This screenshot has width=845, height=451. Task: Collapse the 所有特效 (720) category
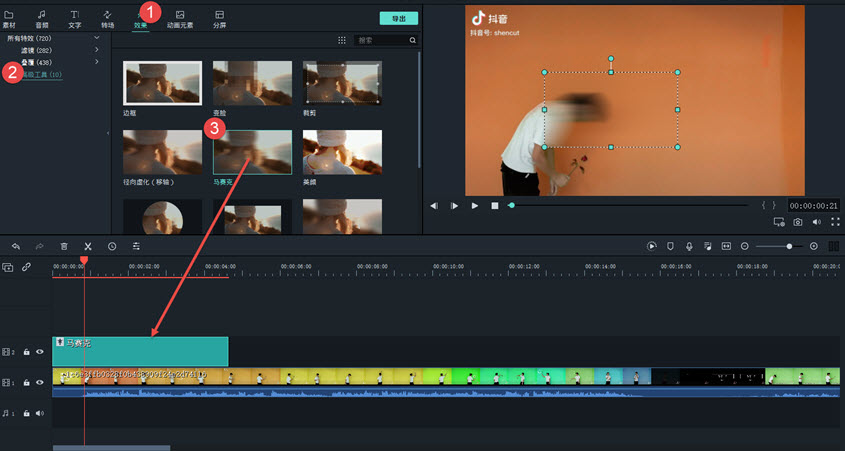pyautogui.click(x=97, y=38)
